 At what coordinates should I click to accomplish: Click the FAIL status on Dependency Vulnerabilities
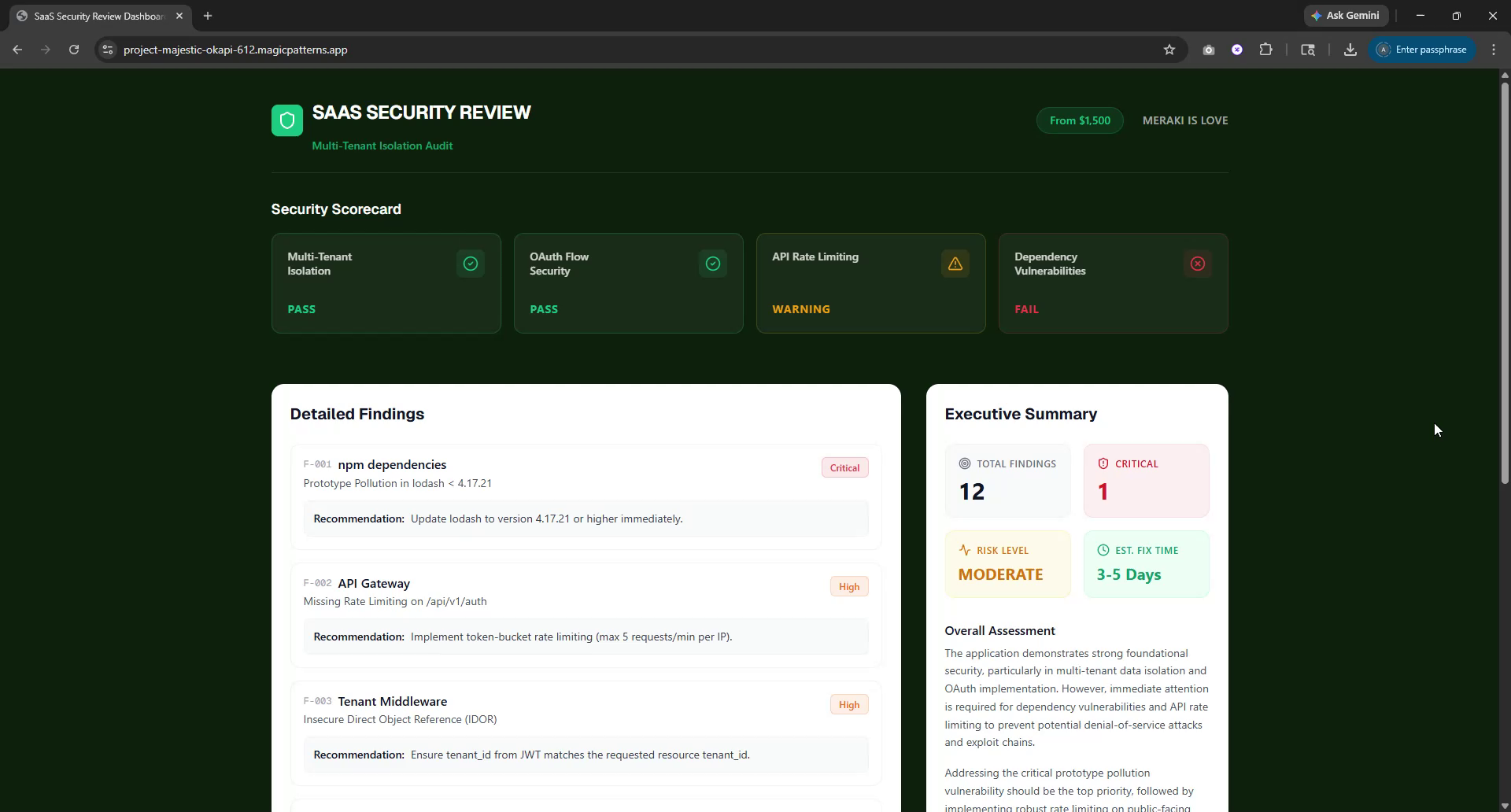click(1026, 309)
